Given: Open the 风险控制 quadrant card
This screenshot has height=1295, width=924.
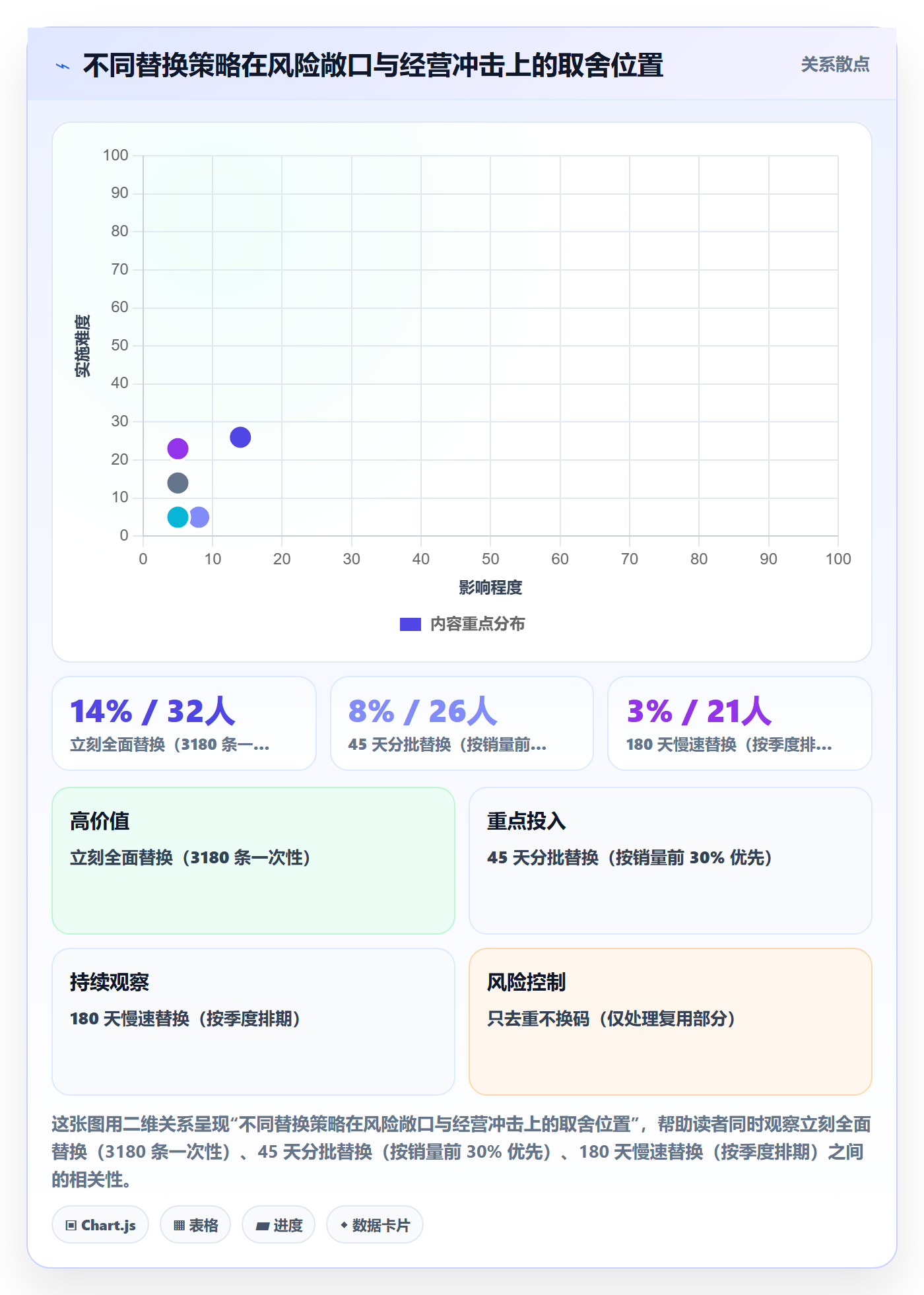Looking at the screenshot, I should (671, 1022).
